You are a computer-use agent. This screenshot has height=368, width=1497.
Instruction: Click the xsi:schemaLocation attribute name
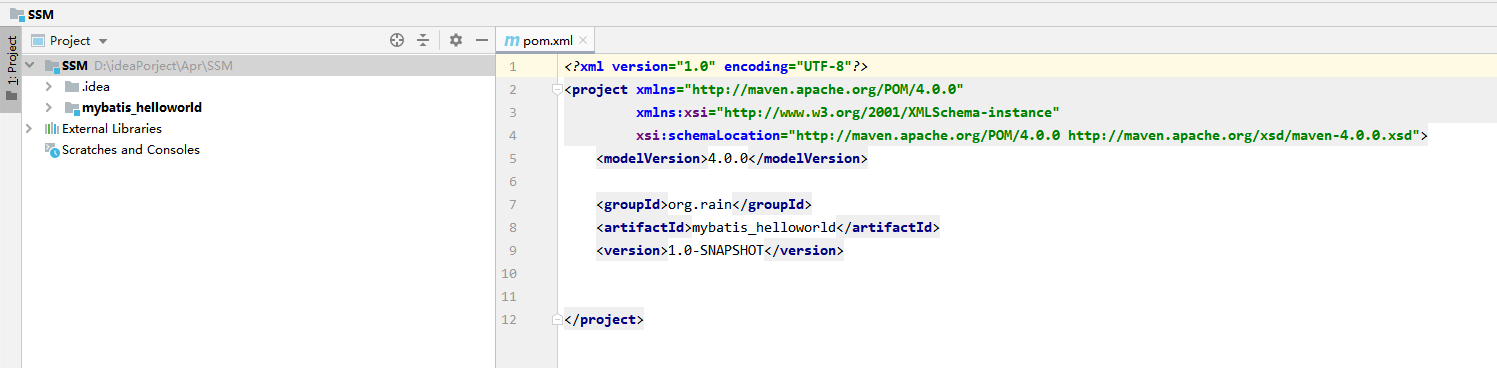pyautogui.click(x=708, y=135)
